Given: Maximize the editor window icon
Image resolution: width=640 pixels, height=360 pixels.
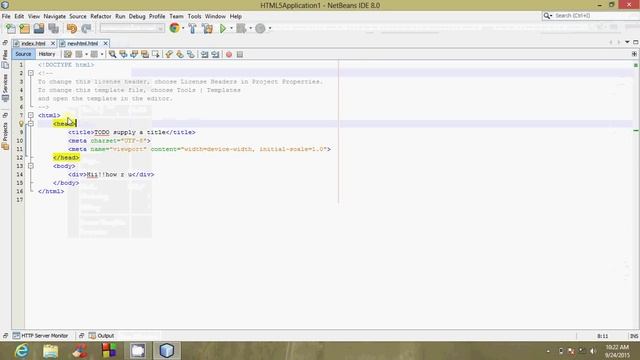Looking at the screenshot, I should 636,42.
